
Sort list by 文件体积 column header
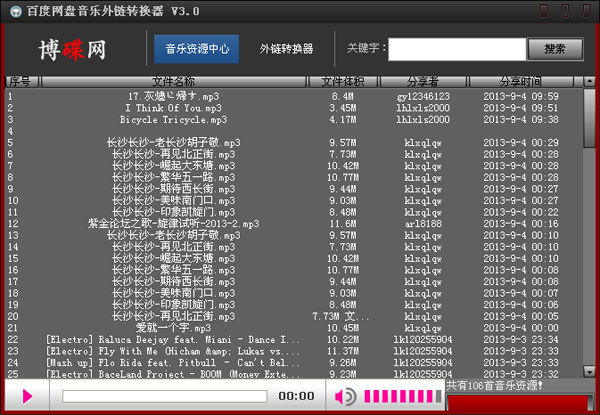click(343, 81)
